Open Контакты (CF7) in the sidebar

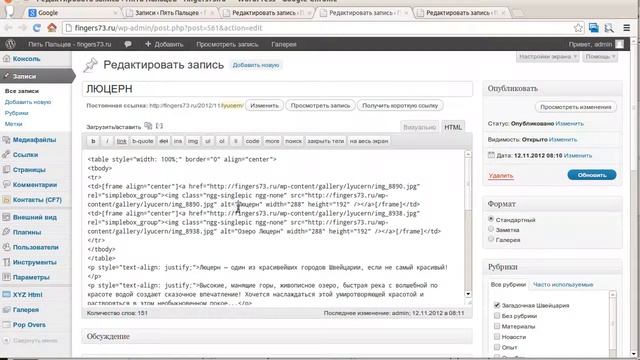tap(36, 200)
